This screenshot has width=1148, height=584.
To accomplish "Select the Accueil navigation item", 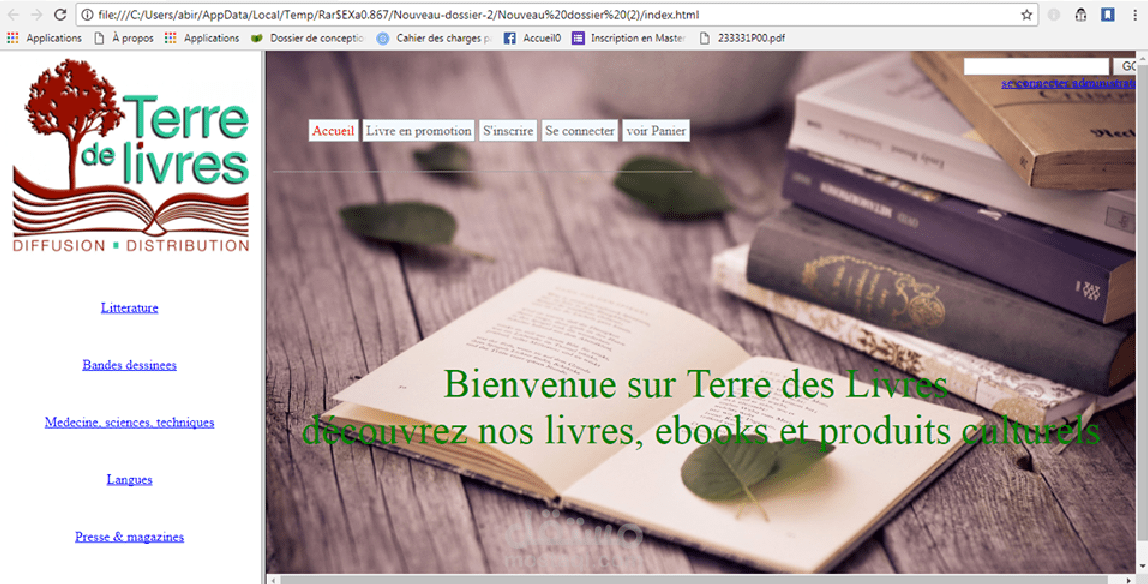I will click(333, 130).
